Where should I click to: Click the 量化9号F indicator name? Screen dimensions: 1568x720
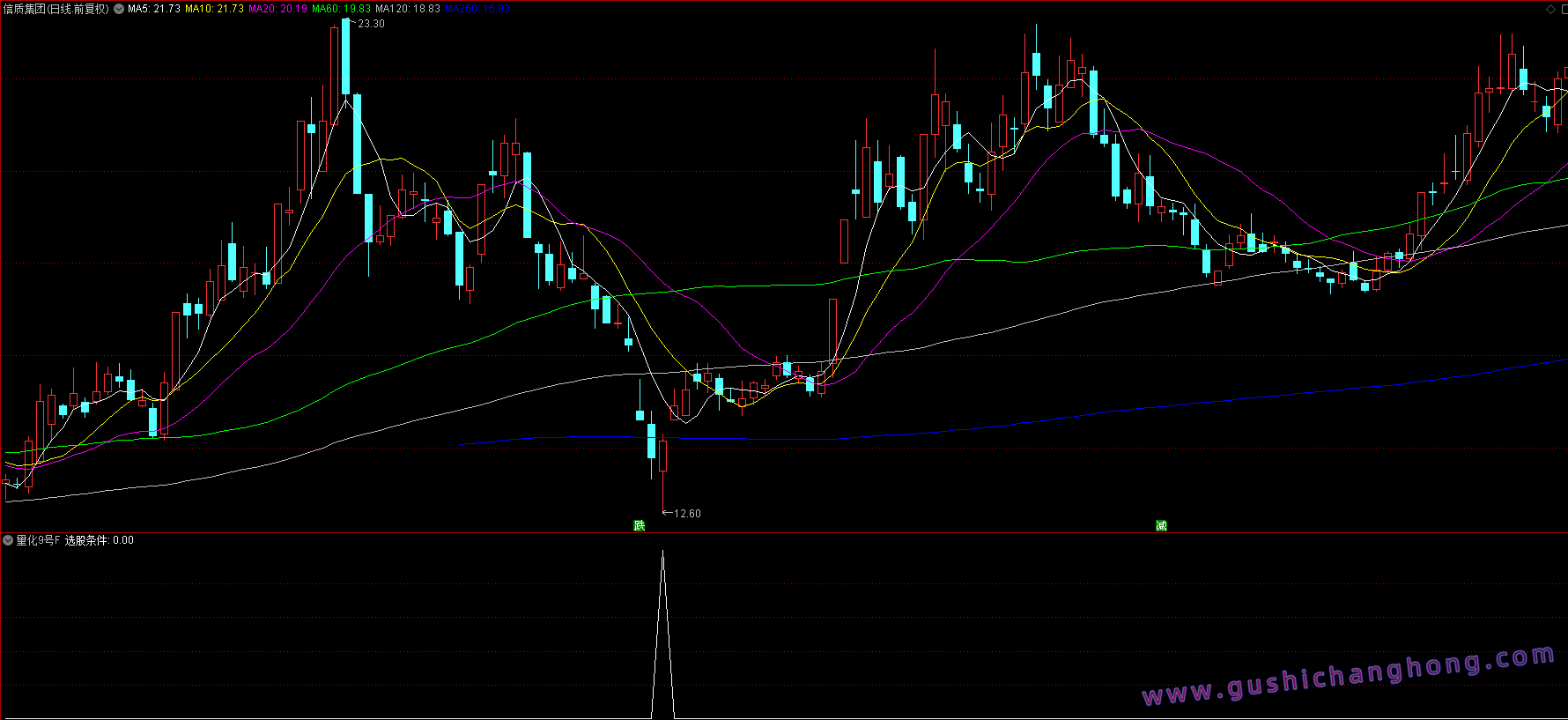tap(38, 540)
